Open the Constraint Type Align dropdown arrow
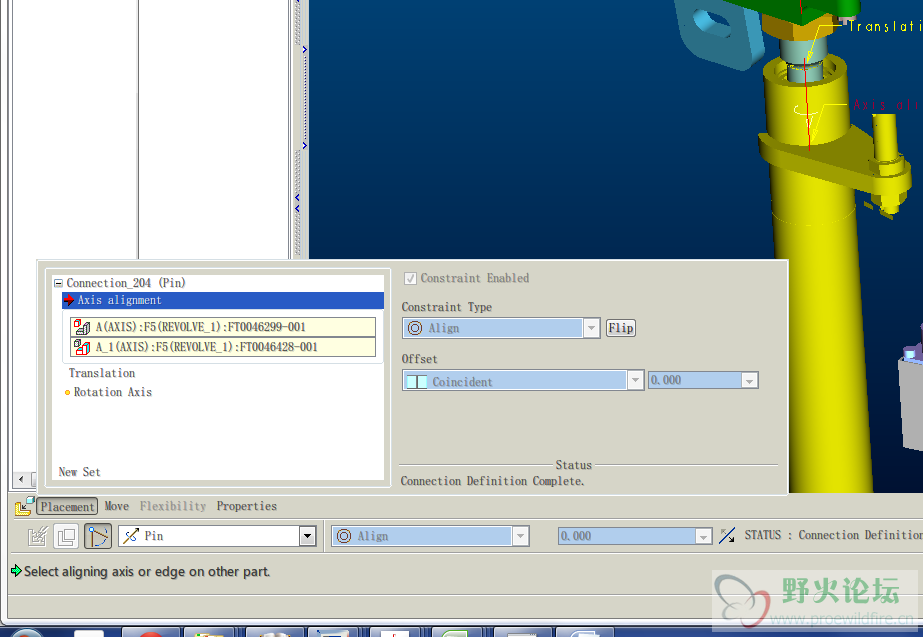Image resolution: width=923 pixels, height=637 pixels. pyautogui.click(x=591, y=328)
